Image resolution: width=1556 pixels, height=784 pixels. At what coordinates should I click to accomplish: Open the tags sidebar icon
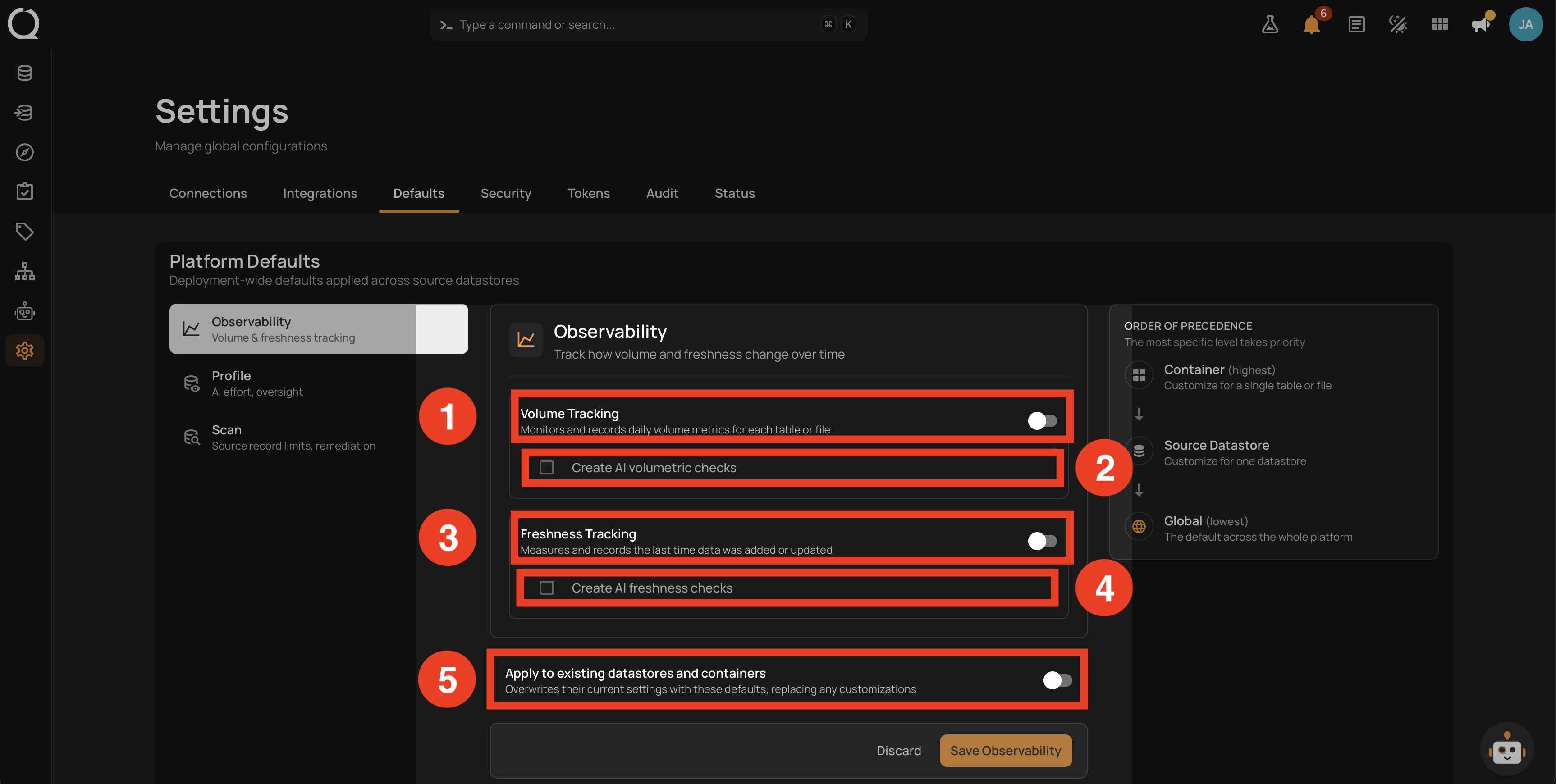25,231
